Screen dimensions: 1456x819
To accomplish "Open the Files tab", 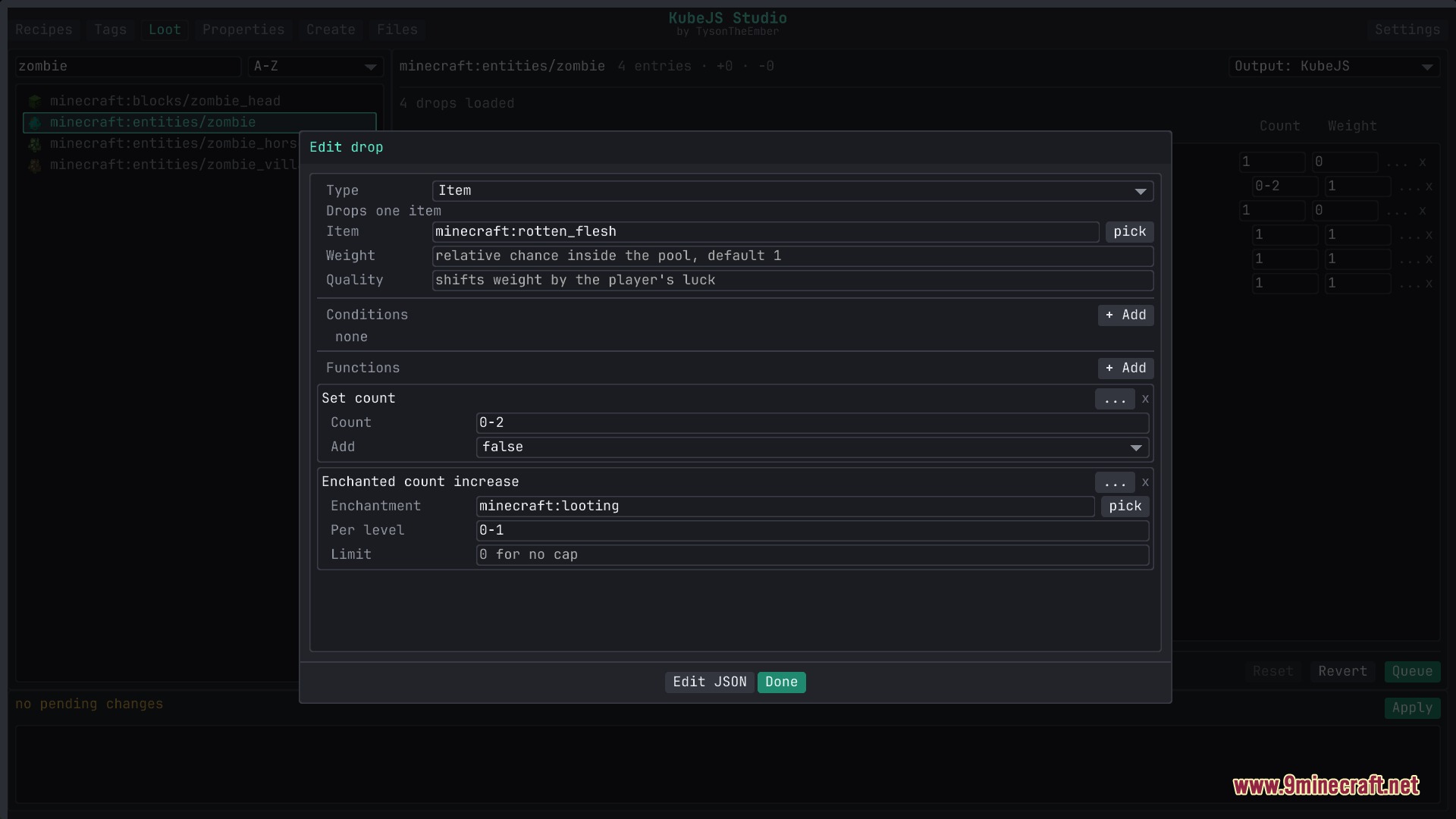I will pos(397,30).
